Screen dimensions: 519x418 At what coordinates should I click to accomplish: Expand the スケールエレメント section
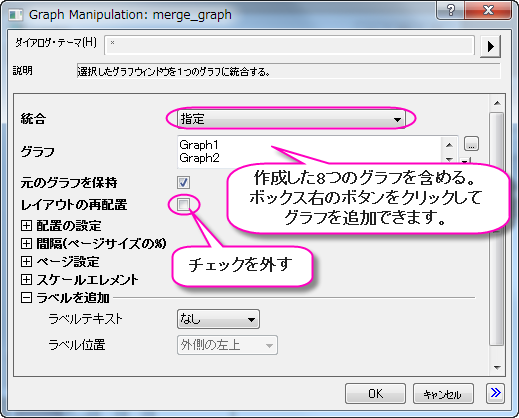(26, 279)
